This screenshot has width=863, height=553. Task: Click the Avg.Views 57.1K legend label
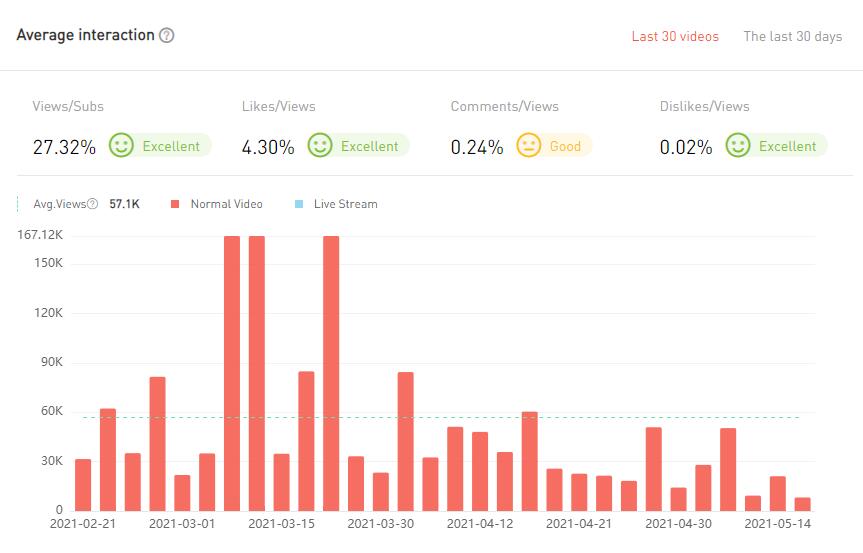click(124, 204)
